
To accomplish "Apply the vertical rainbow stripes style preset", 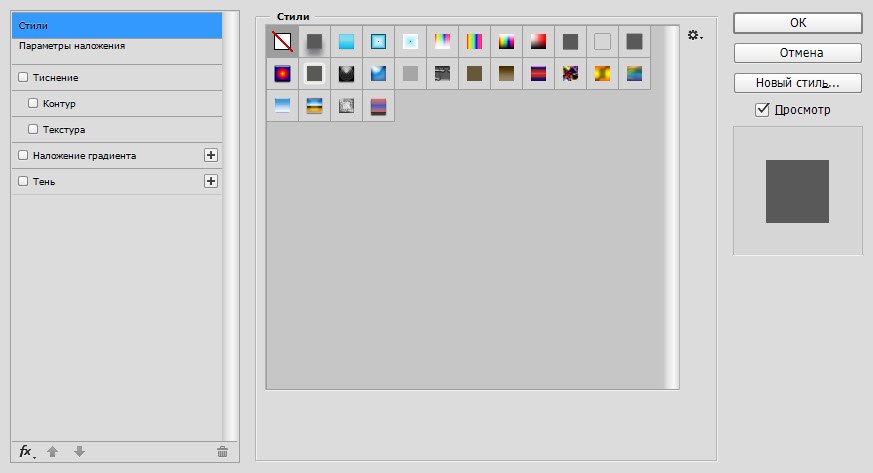I will click(474, 41).
